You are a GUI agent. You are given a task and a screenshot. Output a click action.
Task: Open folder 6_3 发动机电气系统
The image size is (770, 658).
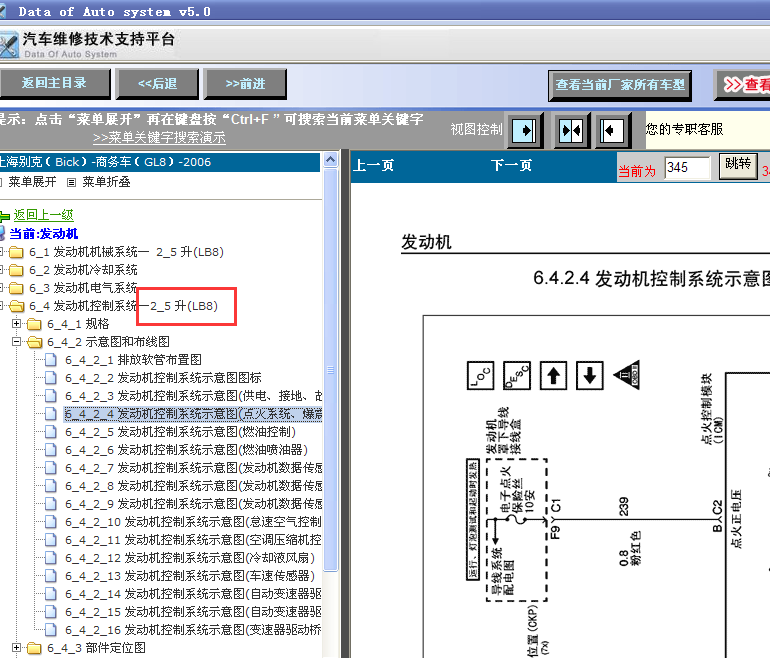(x=83, y=288)
